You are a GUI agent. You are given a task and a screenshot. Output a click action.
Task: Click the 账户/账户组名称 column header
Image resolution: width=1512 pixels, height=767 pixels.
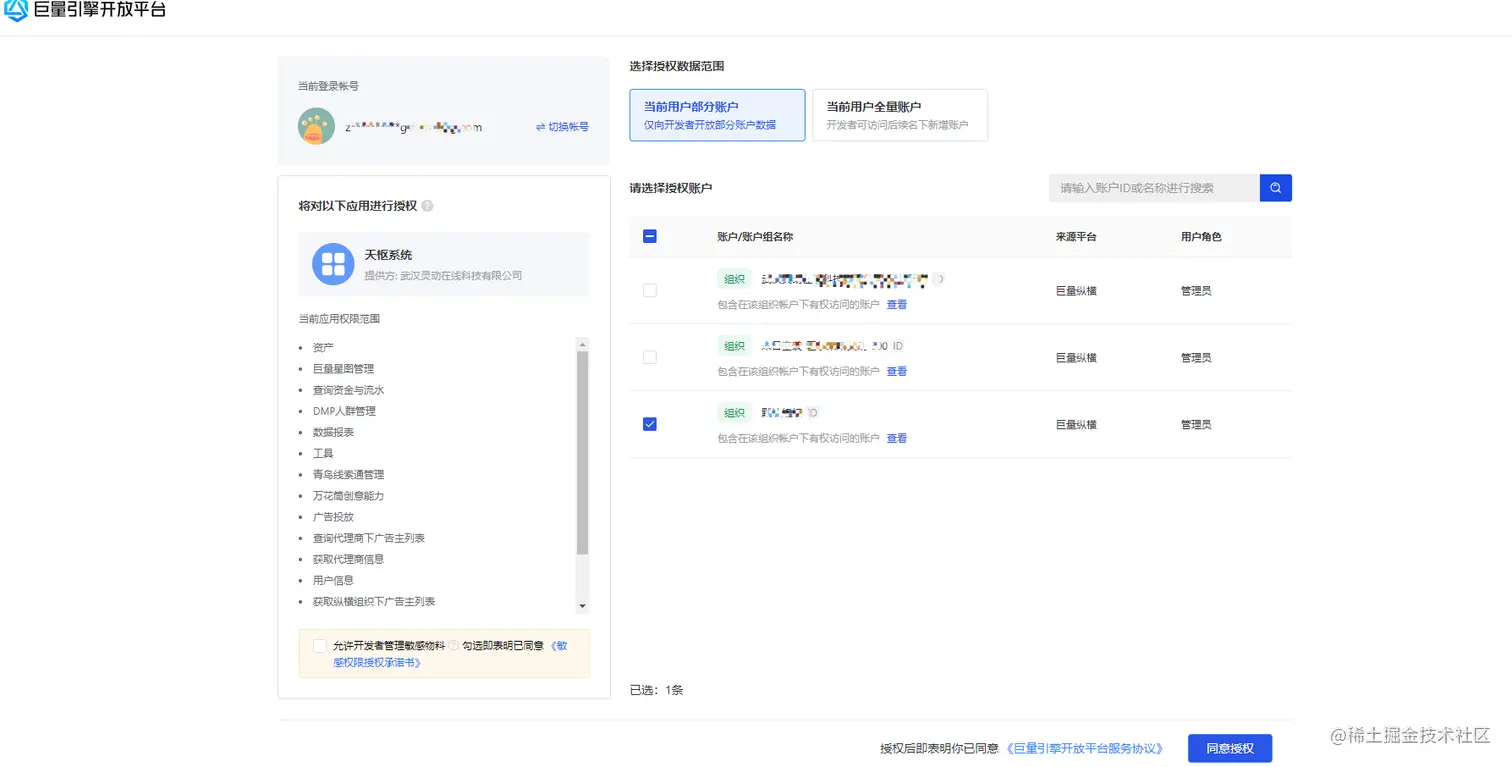coord(756,237)
